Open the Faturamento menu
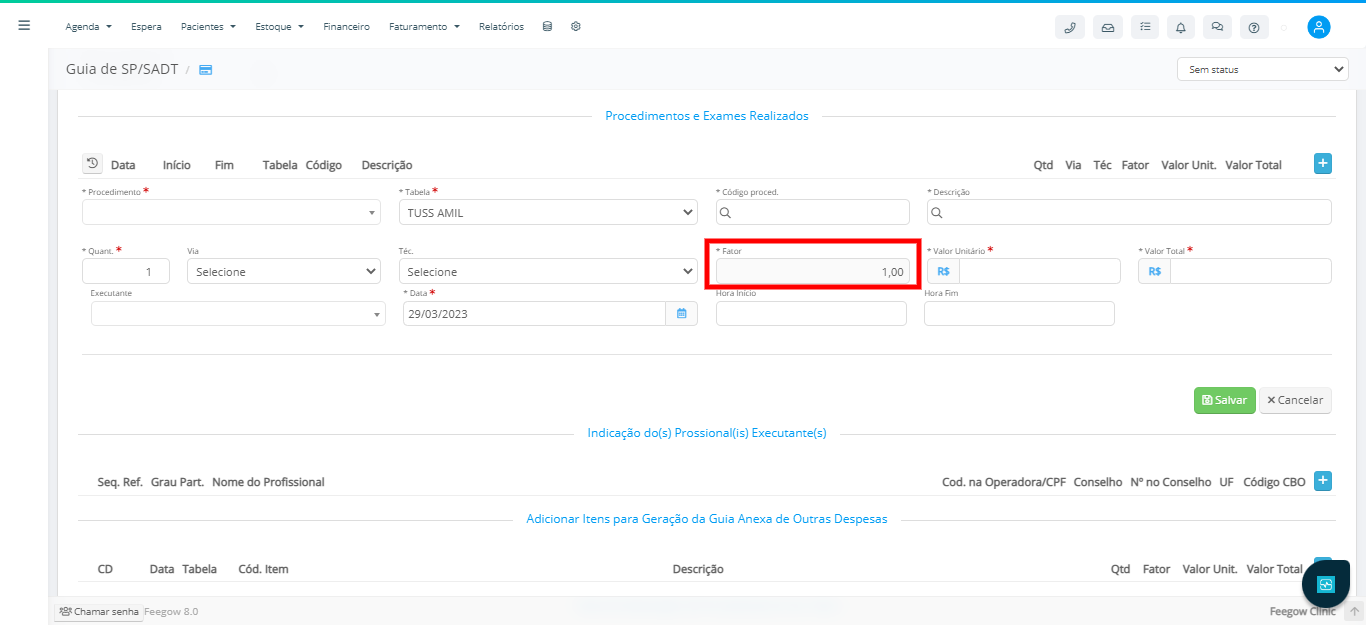This screenshot has height=625, width=1366. (424, 27)
